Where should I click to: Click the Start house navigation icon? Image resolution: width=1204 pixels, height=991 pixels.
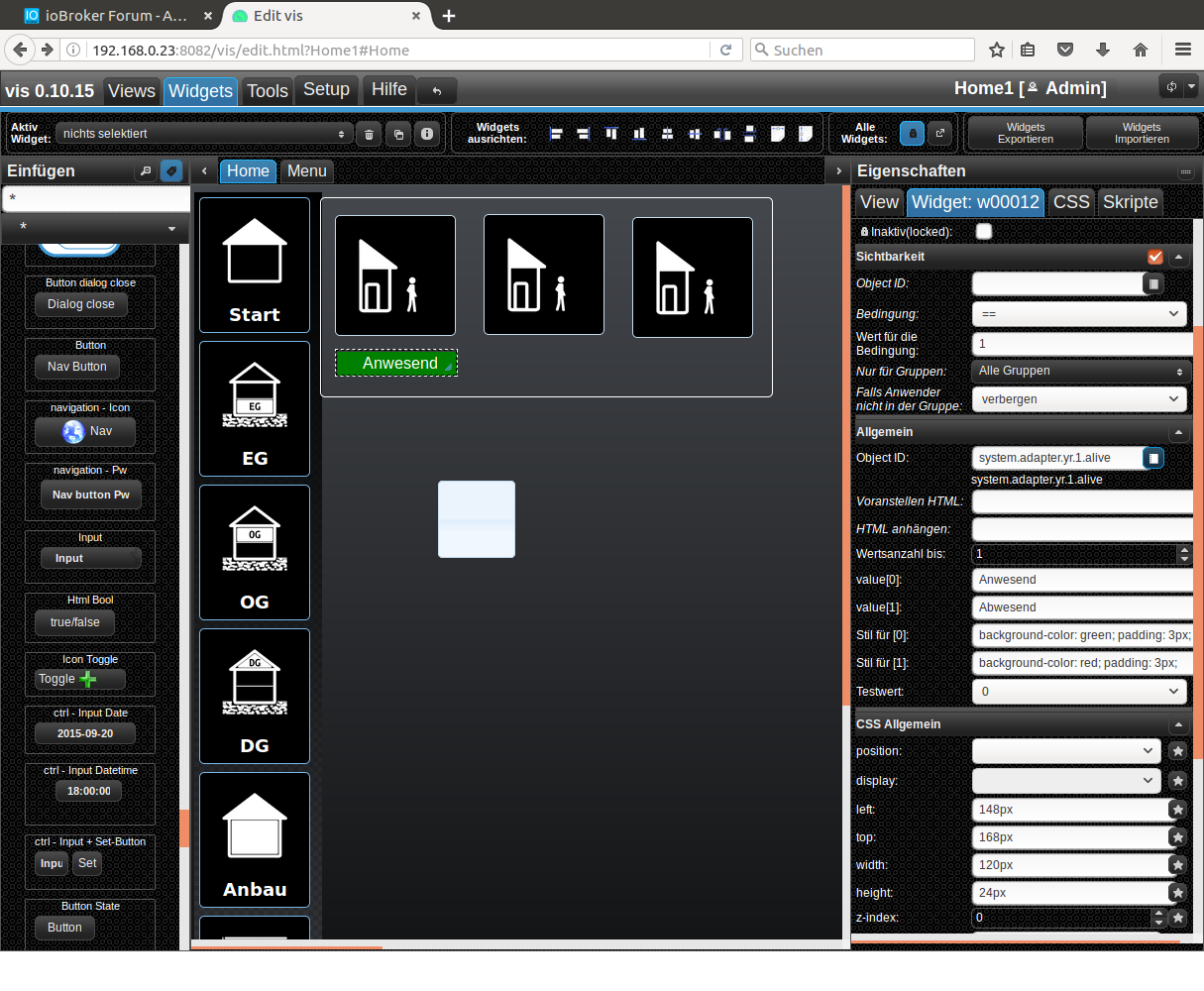point(255,265)
